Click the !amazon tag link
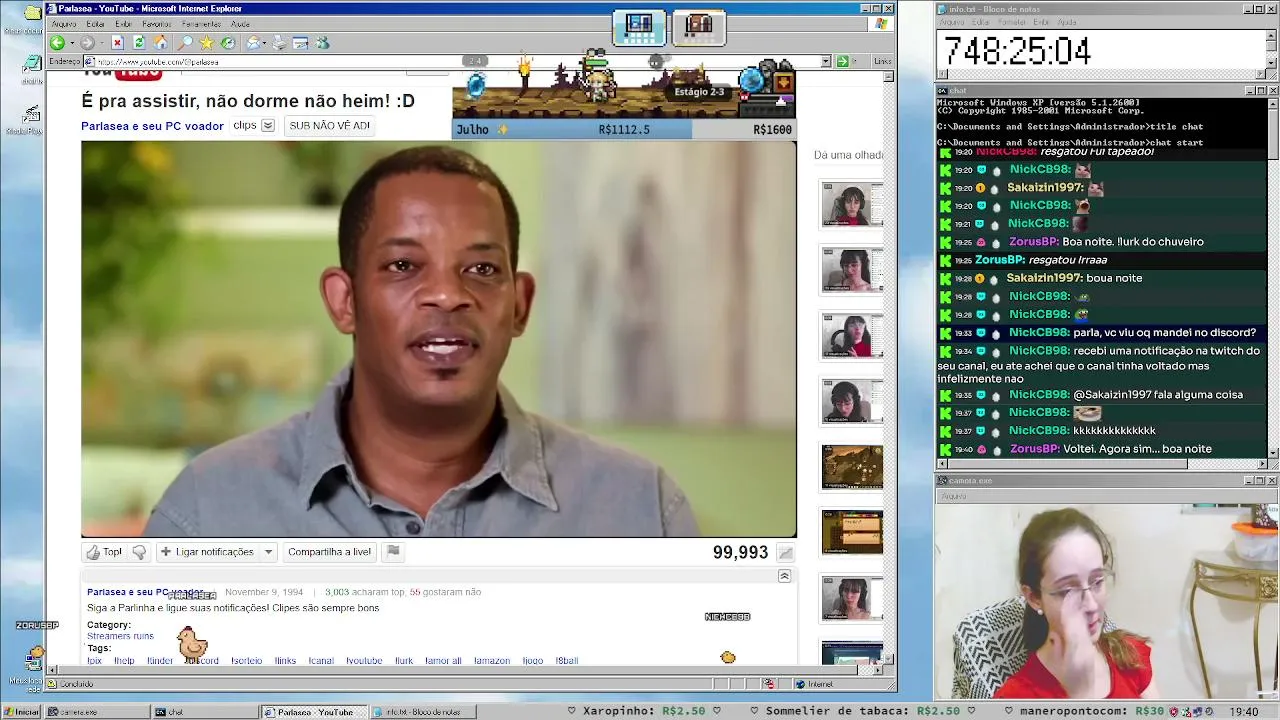The image size is (1280, 720). [x=491, y=661]
